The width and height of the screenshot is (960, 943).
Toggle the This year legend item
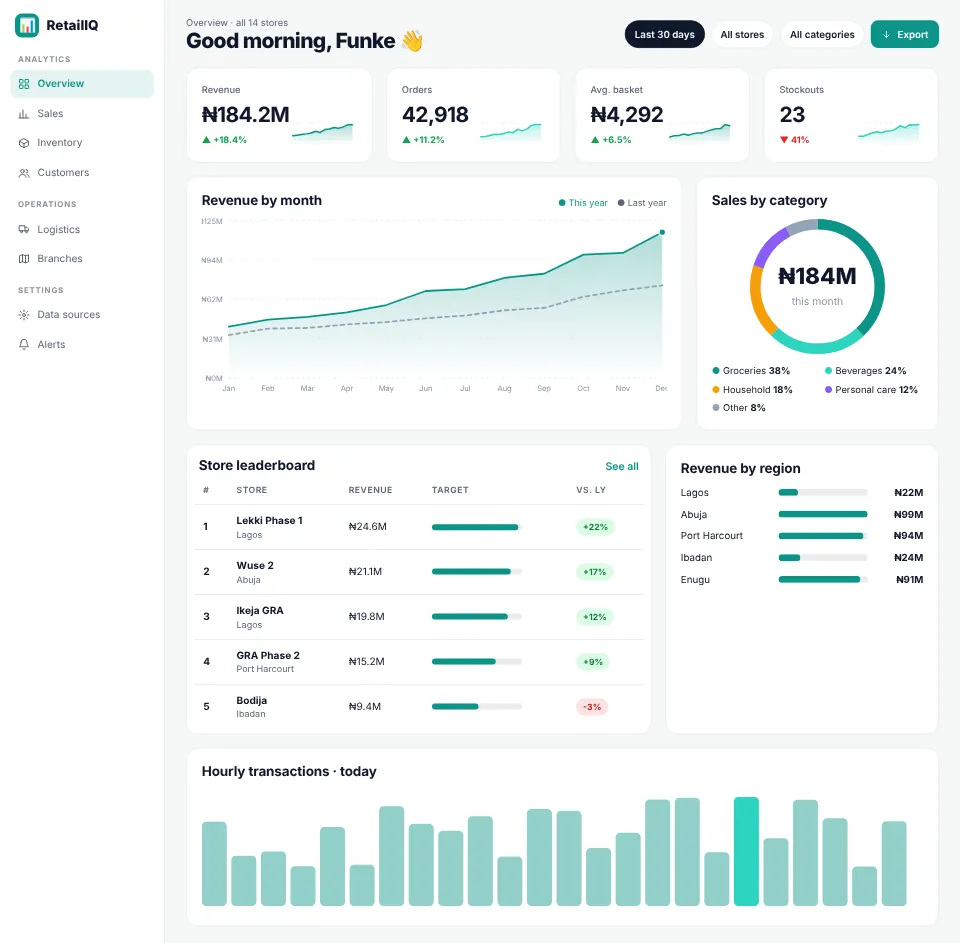583,203
